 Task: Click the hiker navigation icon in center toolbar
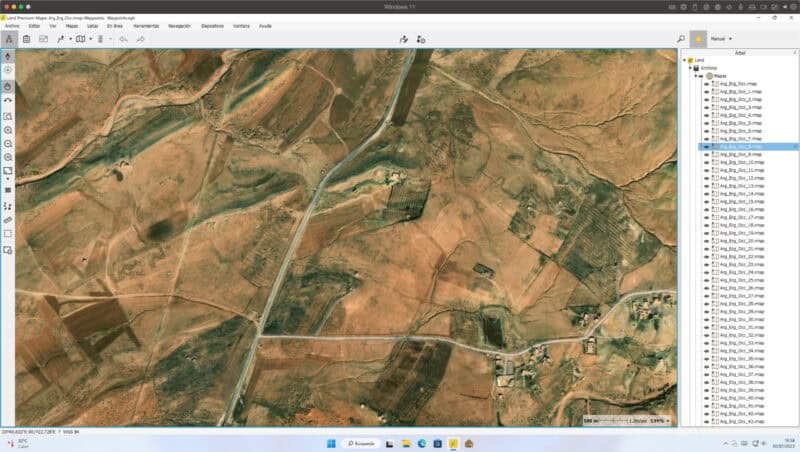404,39
